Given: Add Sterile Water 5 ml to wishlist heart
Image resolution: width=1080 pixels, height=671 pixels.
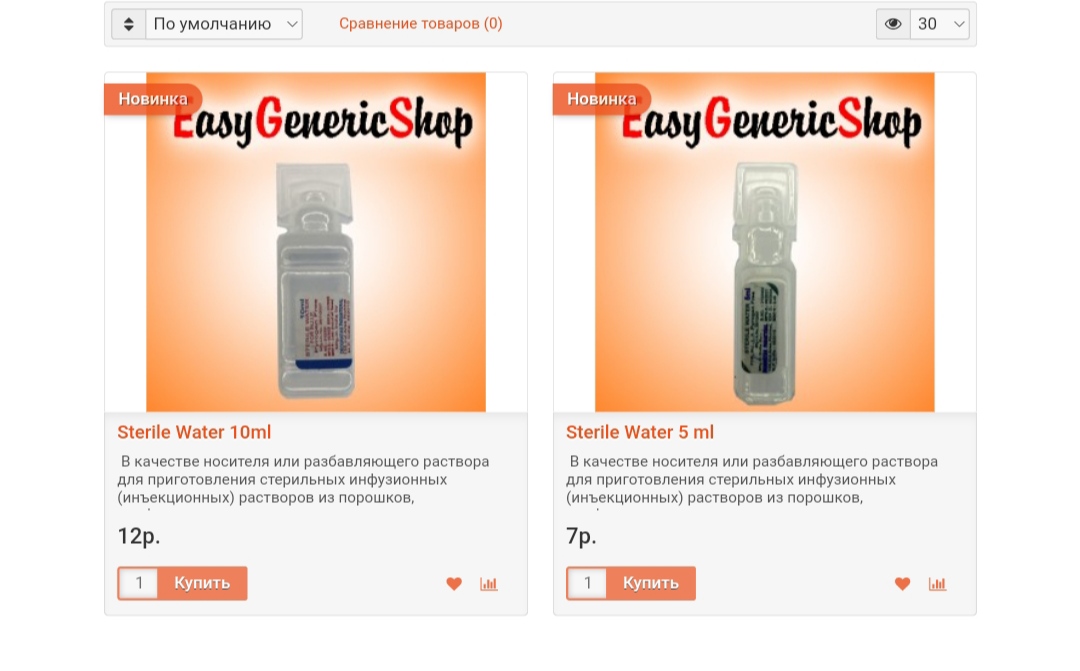Looking at the screenshot, I should click(x=902, y=584).
